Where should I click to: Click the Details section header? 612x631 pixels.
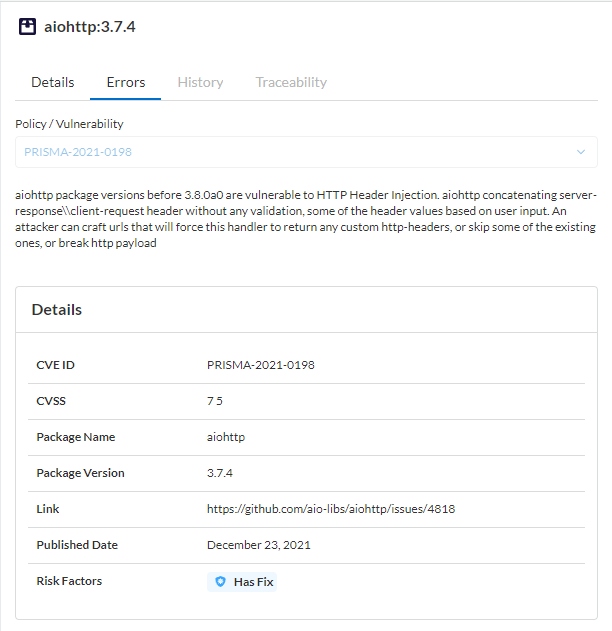click(x=57, y=310)
